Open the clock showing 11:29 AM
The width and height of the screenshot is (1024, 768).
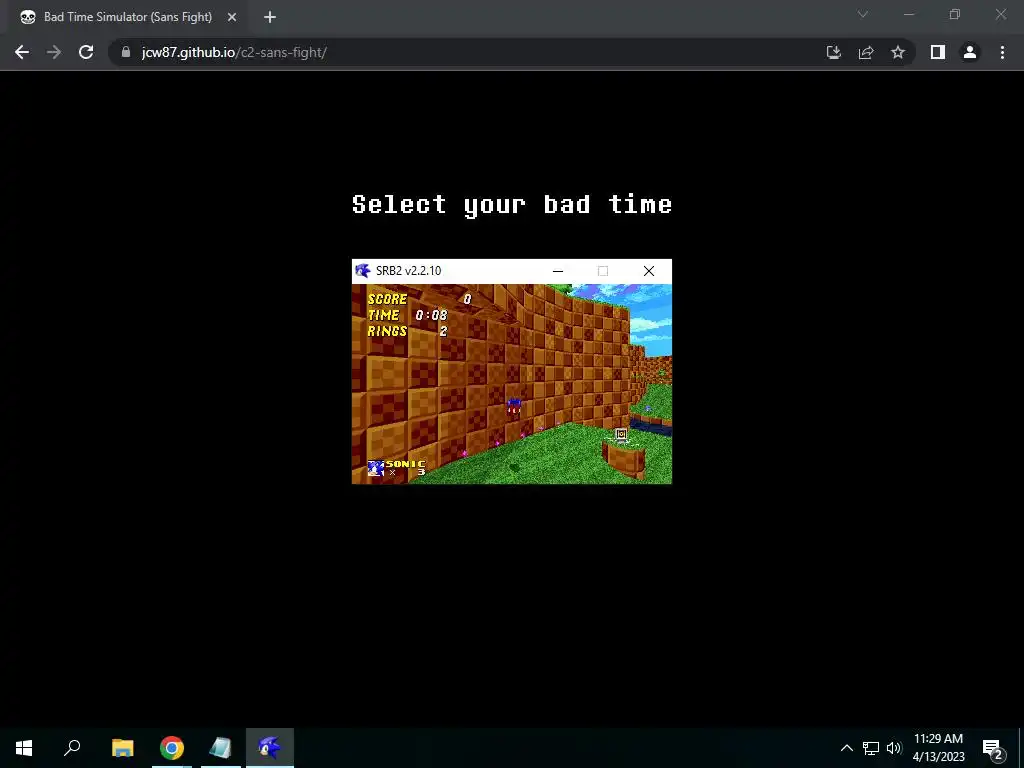click(x=938, y=748)
